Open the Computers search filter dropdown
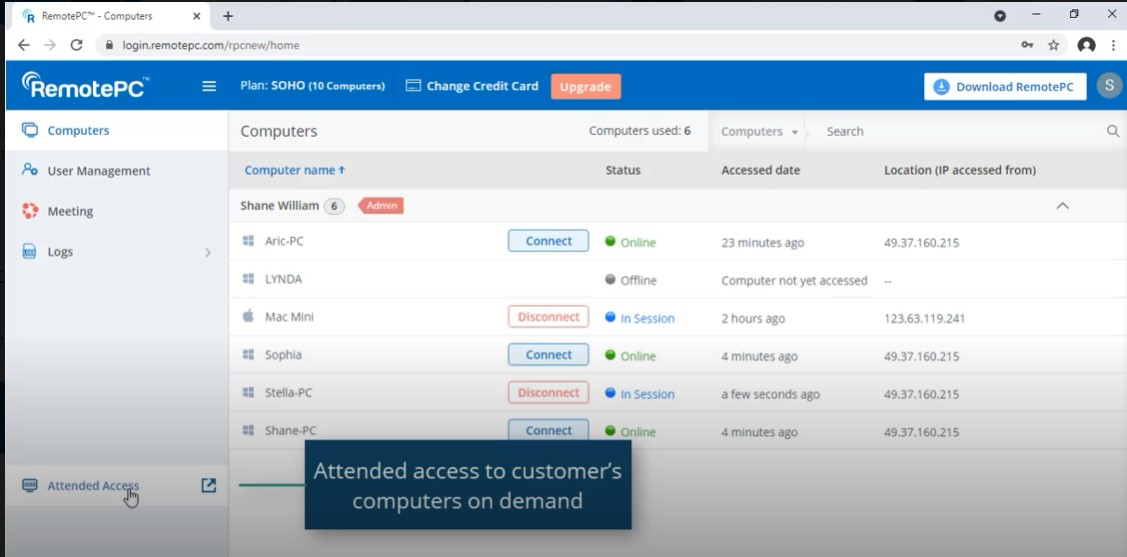The image size is (1127, 557). coord(759,132)
